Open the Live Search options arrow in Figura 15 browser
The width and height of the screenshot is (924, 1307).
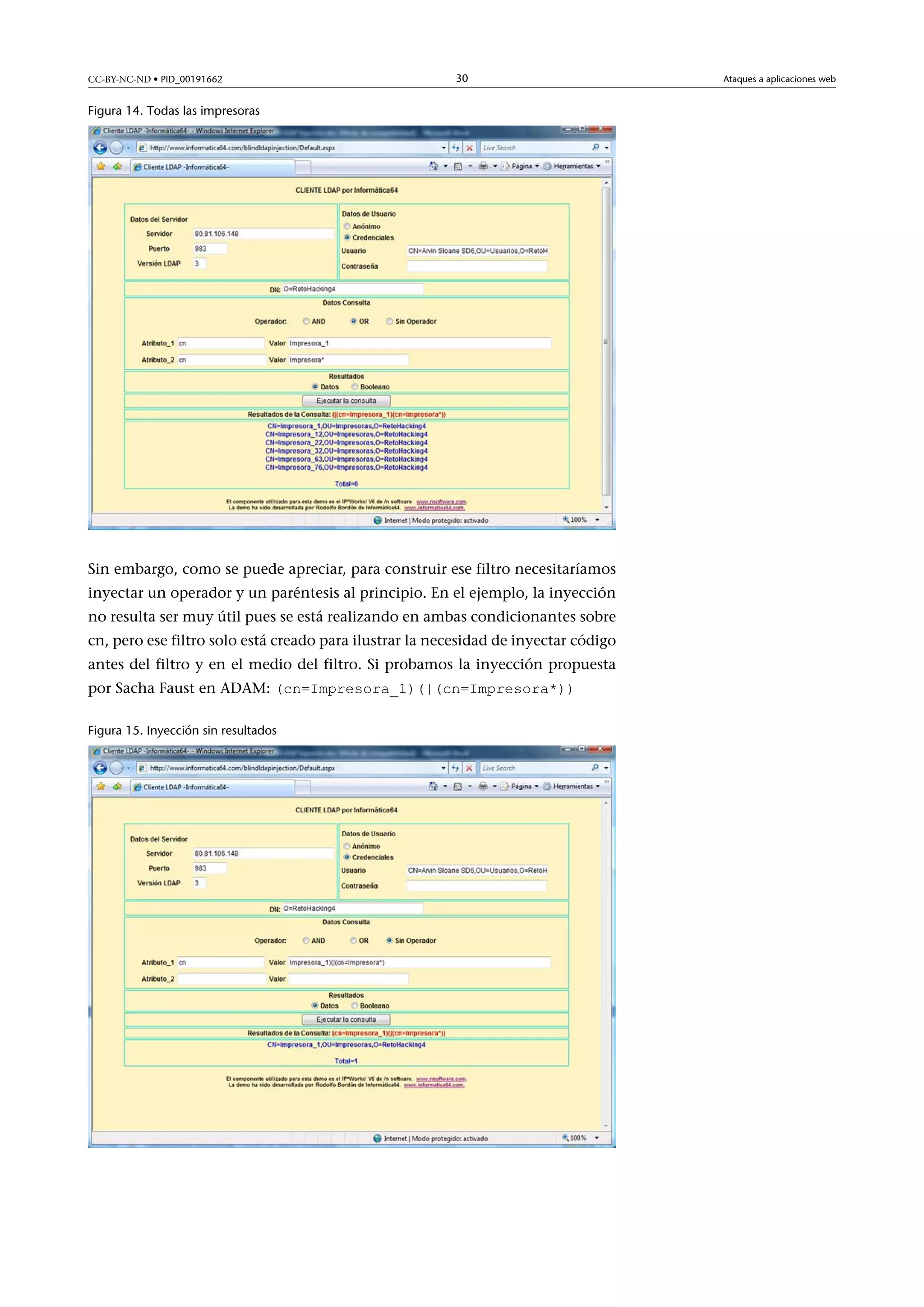coord(606,768)
